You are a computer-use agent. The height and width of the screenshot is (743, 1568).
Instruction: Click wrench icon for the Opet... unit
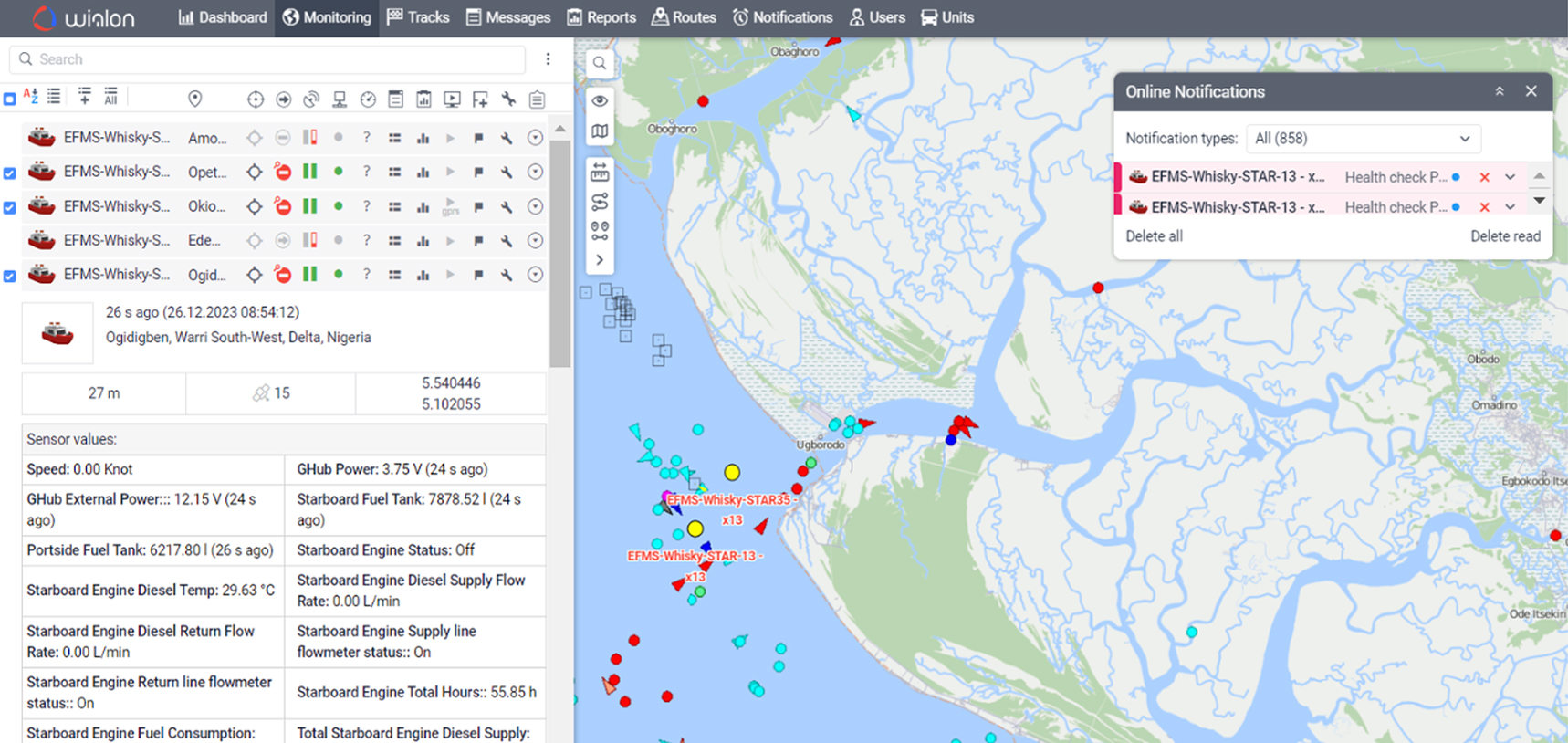click(x=507, y=173)
